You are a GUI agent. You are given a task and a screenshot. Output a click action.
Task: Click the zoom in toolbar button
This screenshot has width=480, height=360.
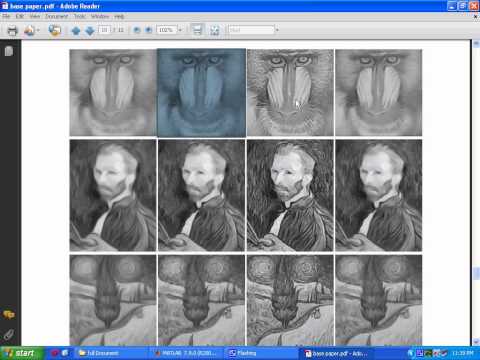149,30
